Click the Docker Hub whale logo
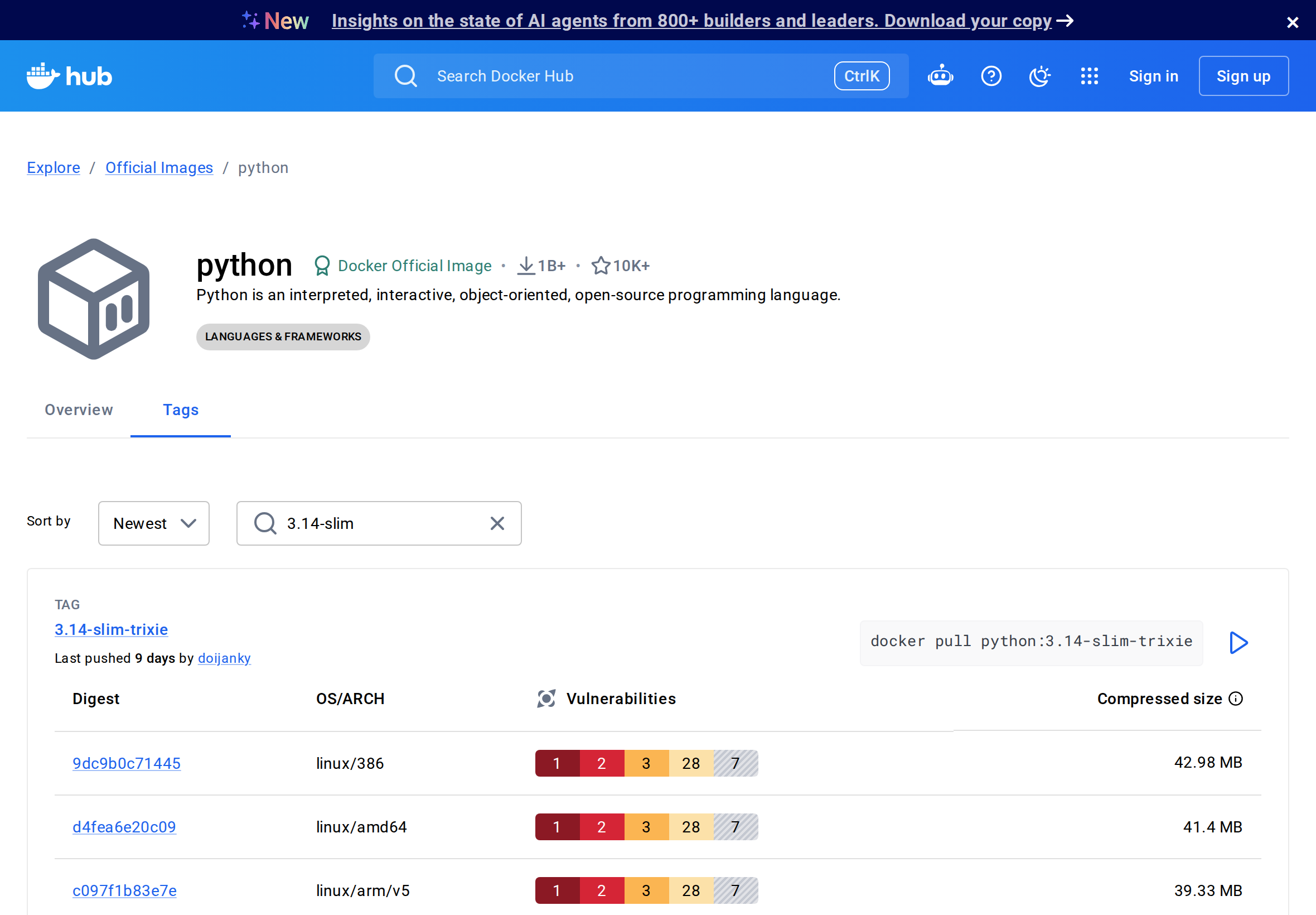 coord(69,76)
